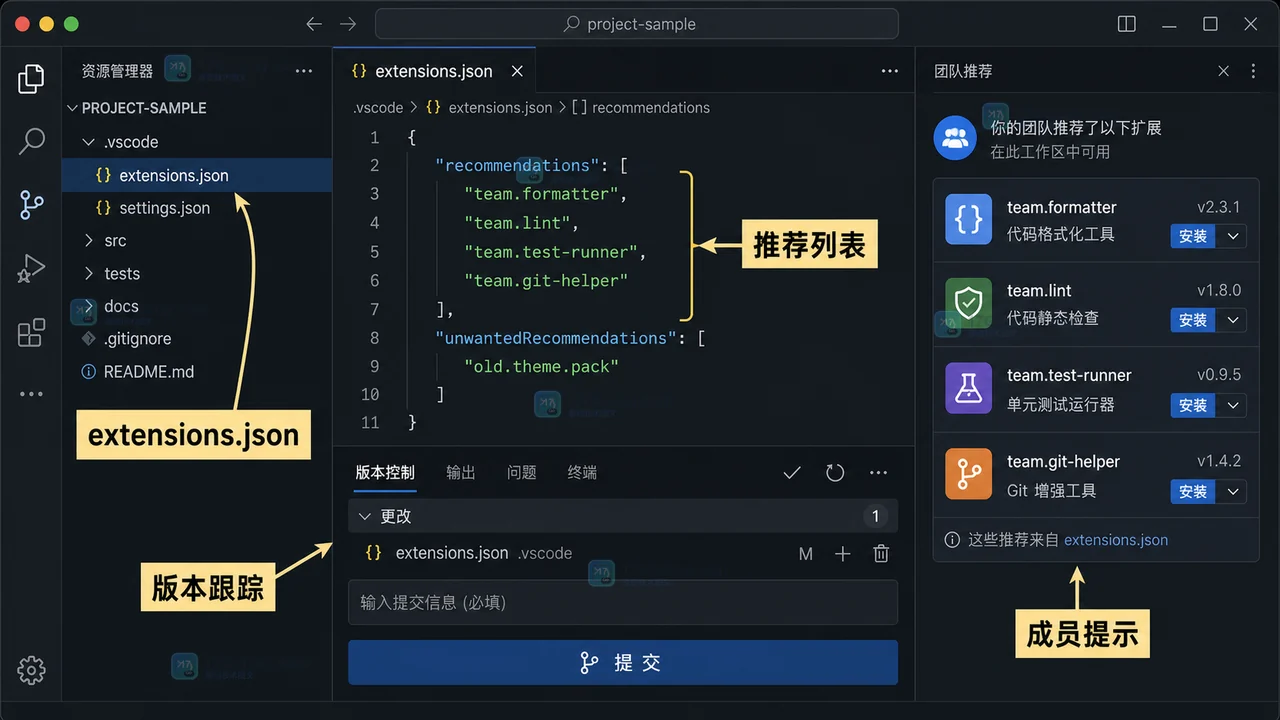Expand the docs folder
The width and height of the screenshot is (1280, 720).
[x=89, y=307]
